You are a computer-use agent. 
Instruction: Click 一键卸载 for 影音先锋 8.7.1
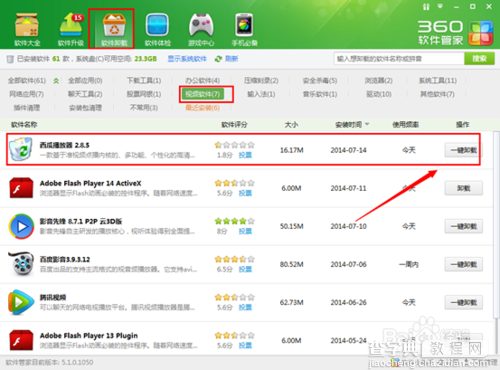tap(464, 226)
